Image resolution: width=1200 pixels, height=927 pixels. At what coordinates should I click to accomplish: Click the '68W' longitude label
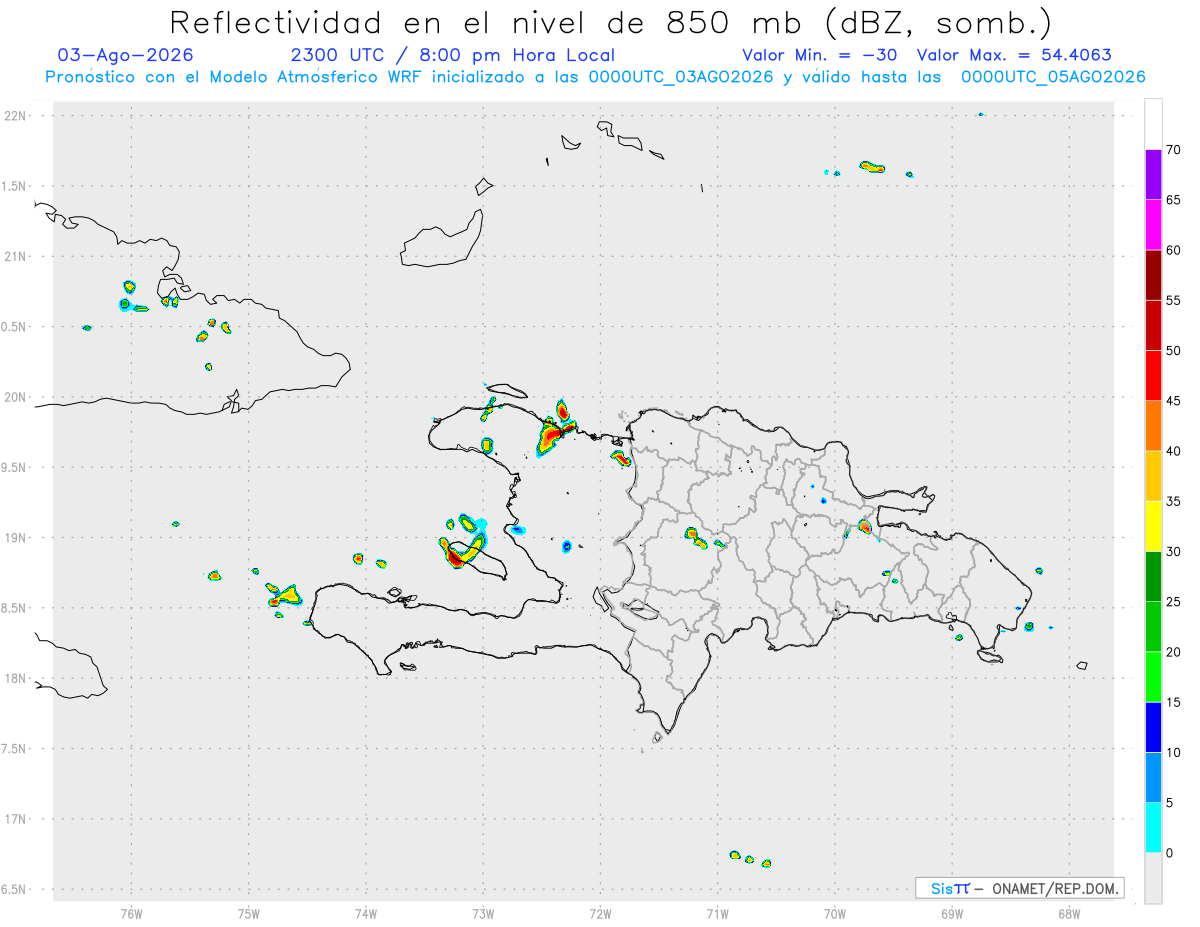[x=1069, y=913]
